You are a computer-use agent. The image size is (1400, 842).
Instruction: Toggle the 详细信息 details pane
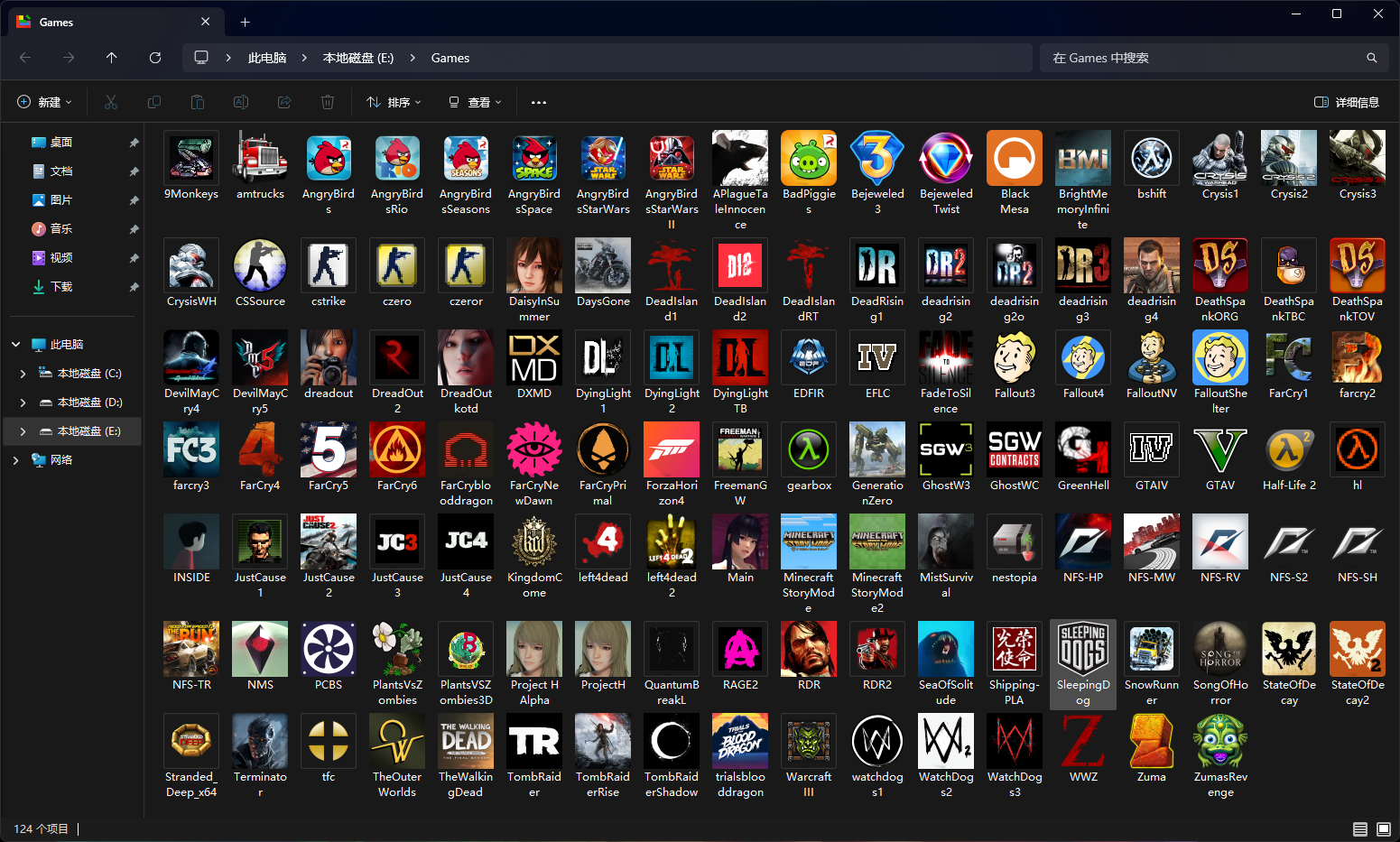[1347, 102]
